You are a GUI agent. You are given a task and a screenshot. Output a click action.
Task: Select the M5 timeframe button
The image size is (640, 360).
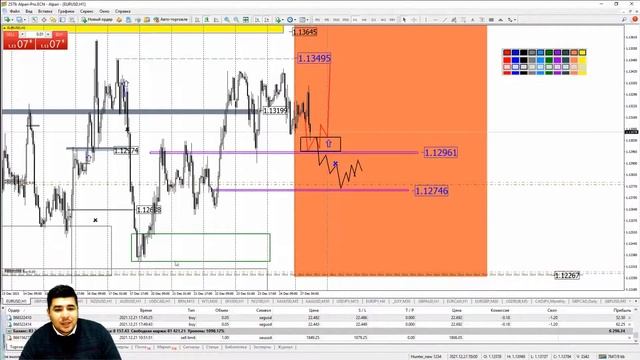(x=327, y=20)
